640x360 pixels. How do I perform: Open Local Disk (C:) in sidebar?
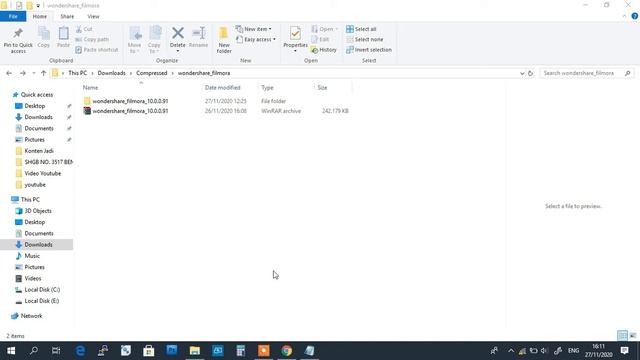pos(42,290)
